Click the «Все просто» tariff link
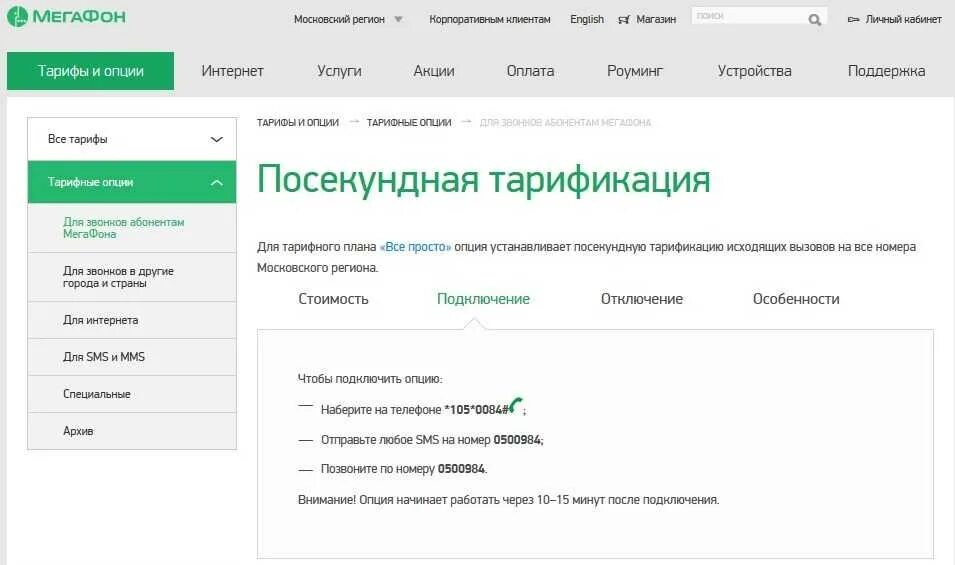Image resolution: width=955 pixels, height=565 pixels. click(415, 247)
